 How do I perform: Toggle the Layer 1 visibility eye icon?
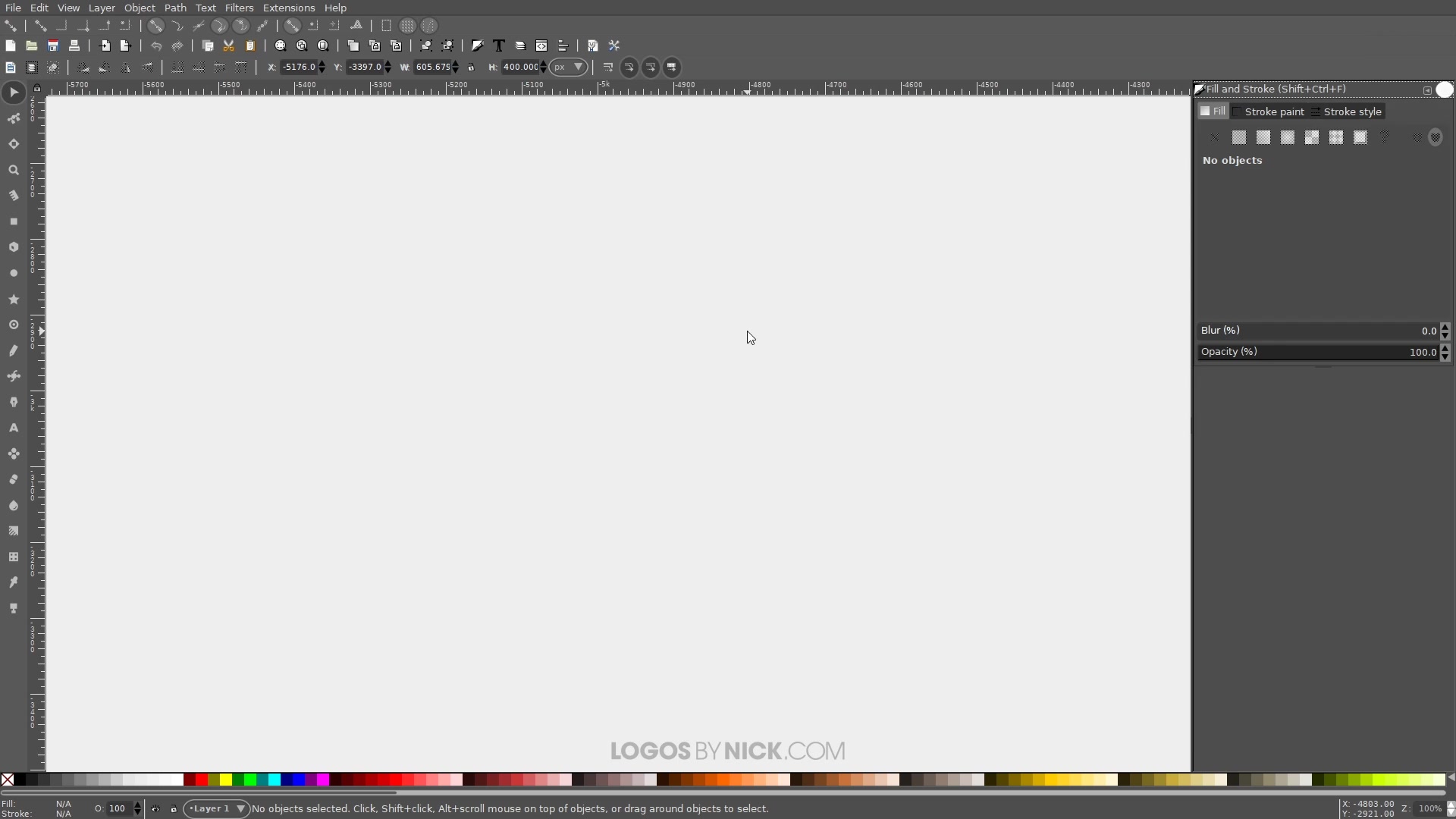click(155, 809)
